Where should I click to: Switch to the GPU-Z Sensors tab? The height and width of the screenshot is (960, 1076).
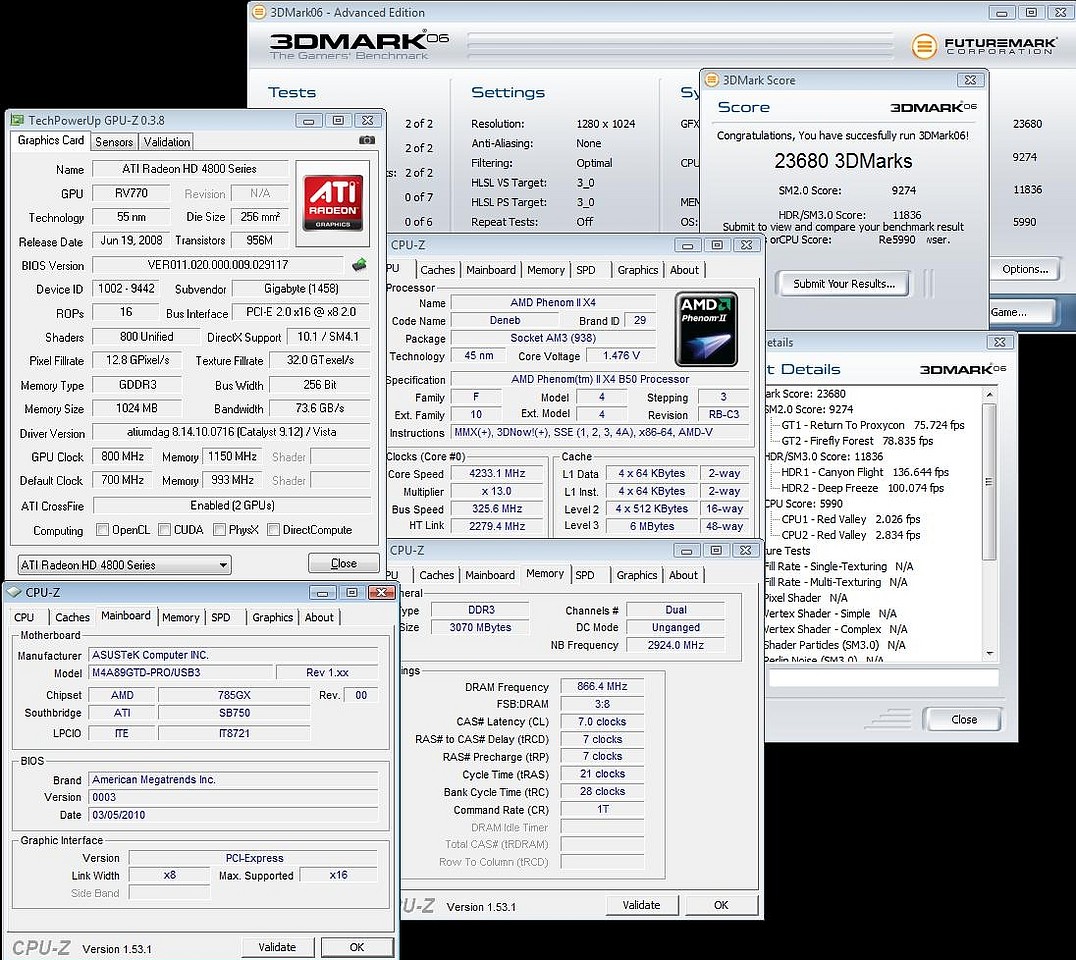pyautogui.click(x=114, y=142)
